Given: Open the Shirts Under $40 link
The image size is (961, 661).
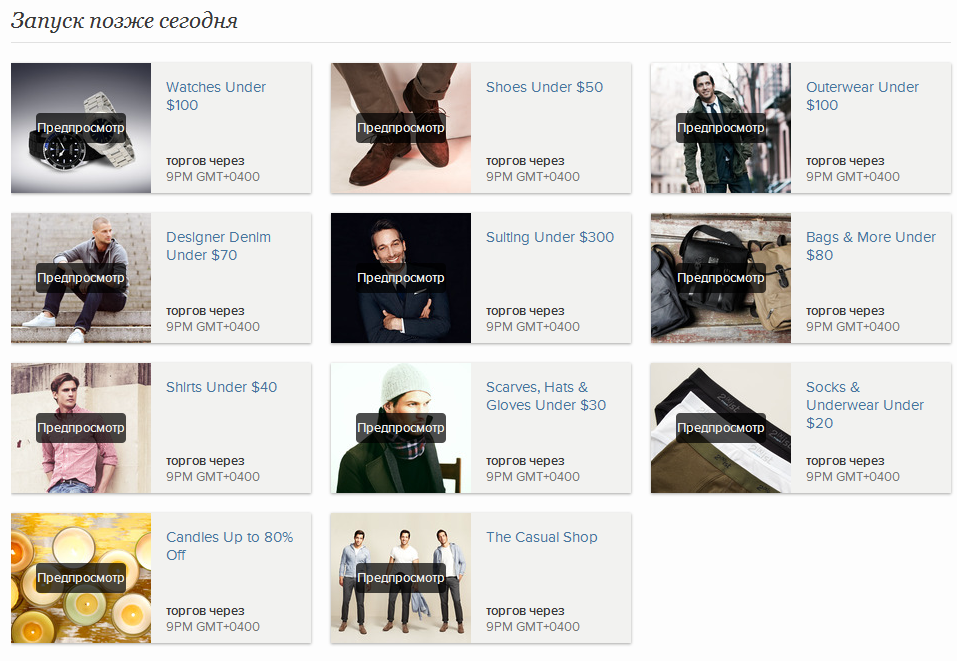Looking at the screenshot, I should pyautogui.click(x=221, y=387).
